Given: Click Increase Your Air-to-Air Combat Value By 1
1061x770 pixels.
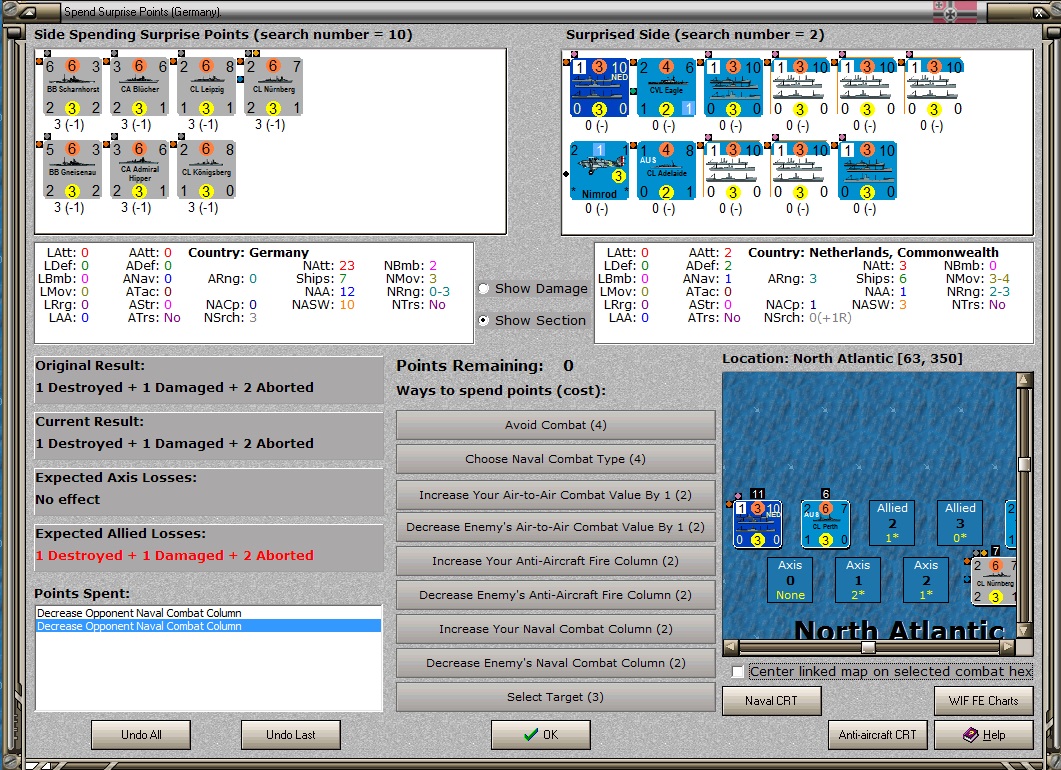Looking at the screenshot, I should pos(556,495).
